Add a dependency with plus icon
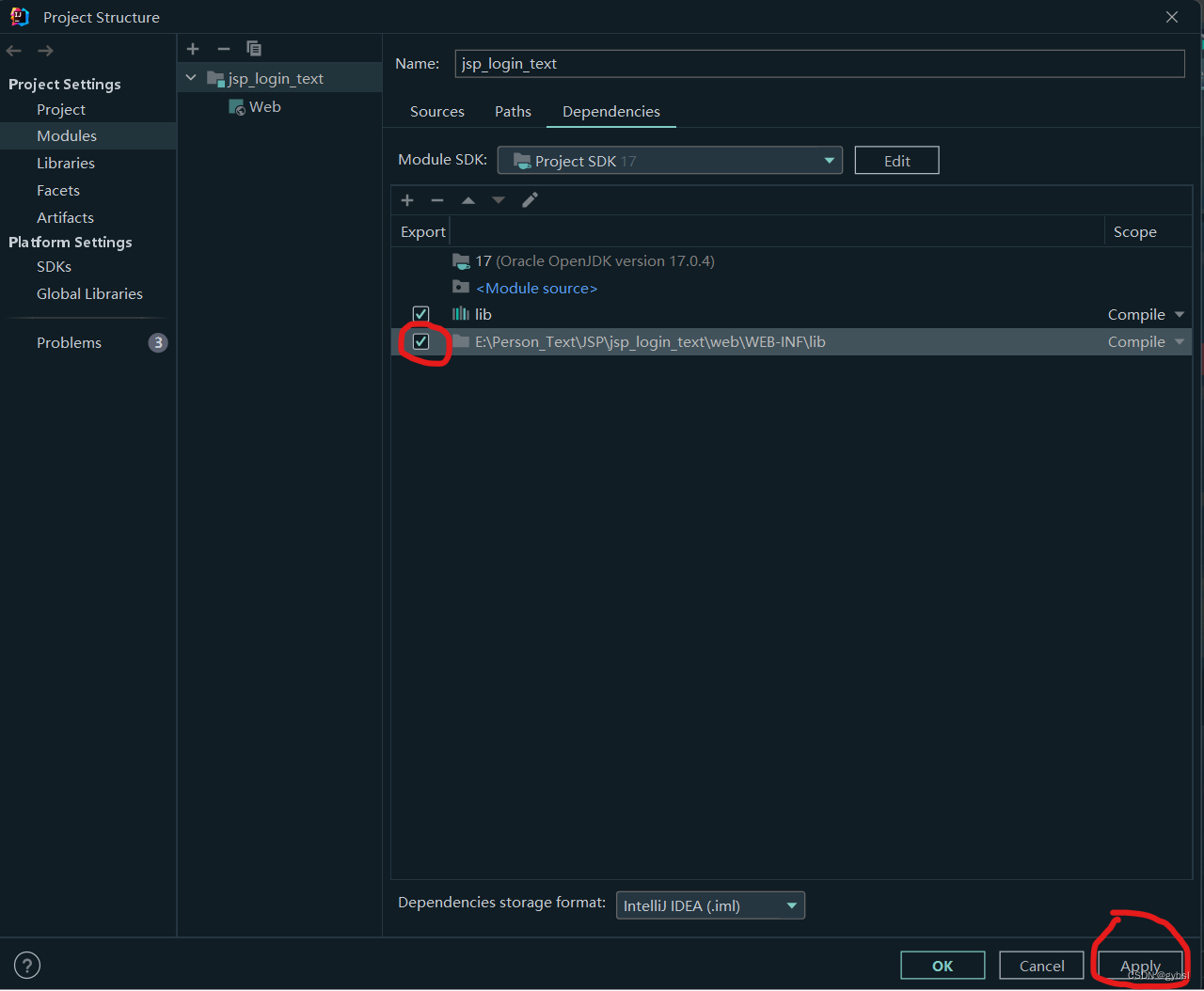 [407, 200]
